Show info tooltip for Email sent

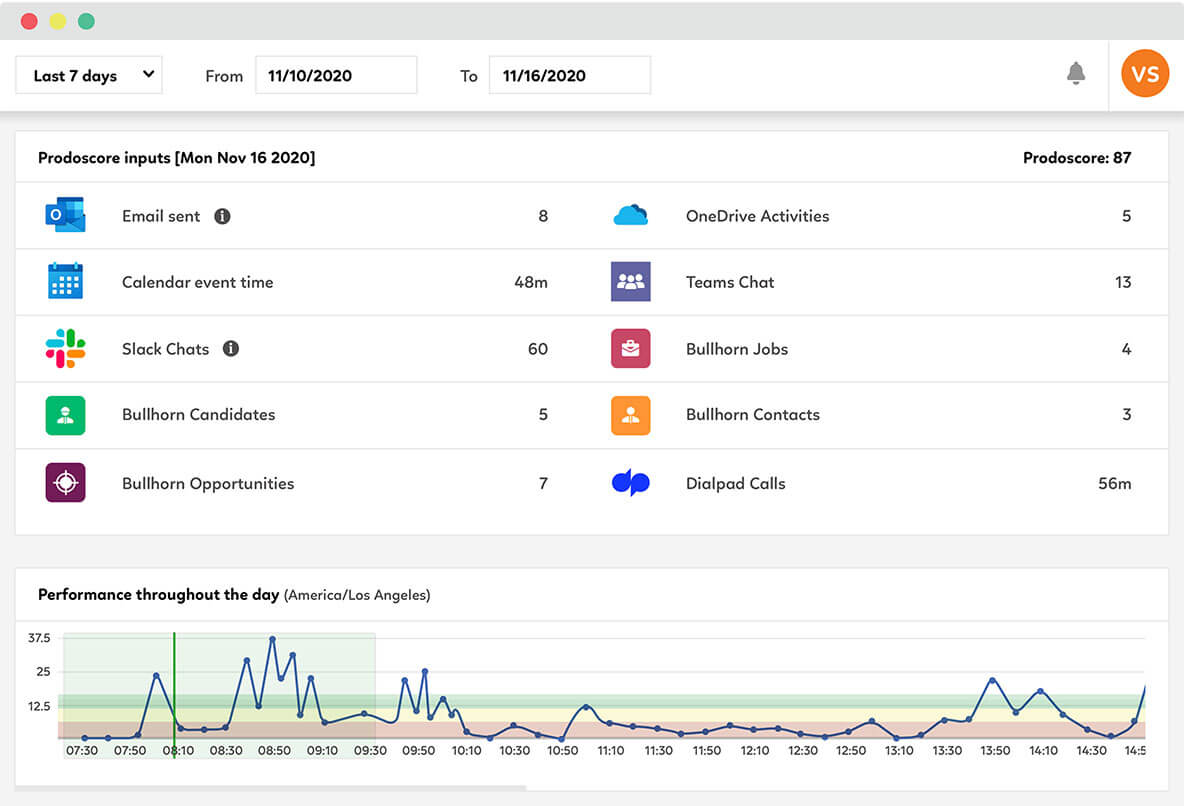(222, 216)
